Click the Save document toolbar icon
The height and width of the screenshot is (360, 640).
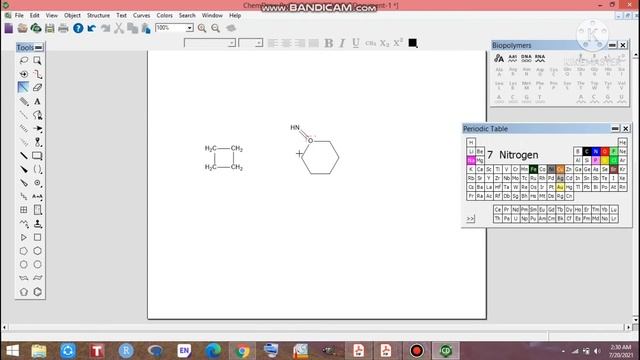(49, 28)
